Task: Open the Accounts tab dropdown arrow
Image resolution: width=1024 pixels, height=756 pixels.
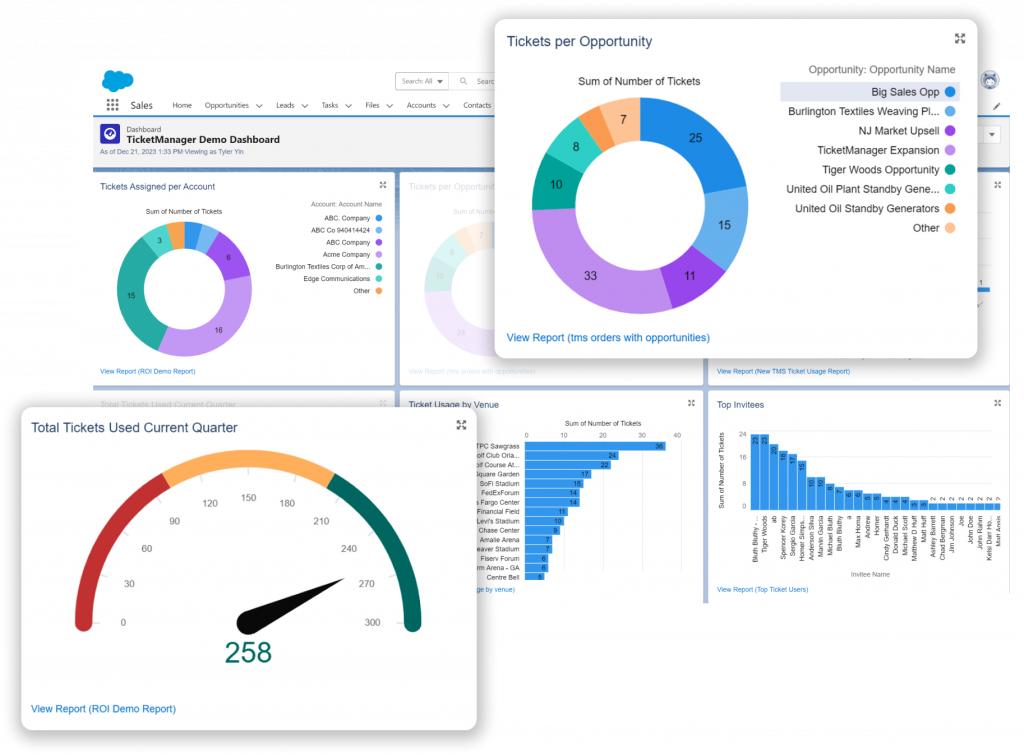Action: pyautogui.click(x=446, y=106)
